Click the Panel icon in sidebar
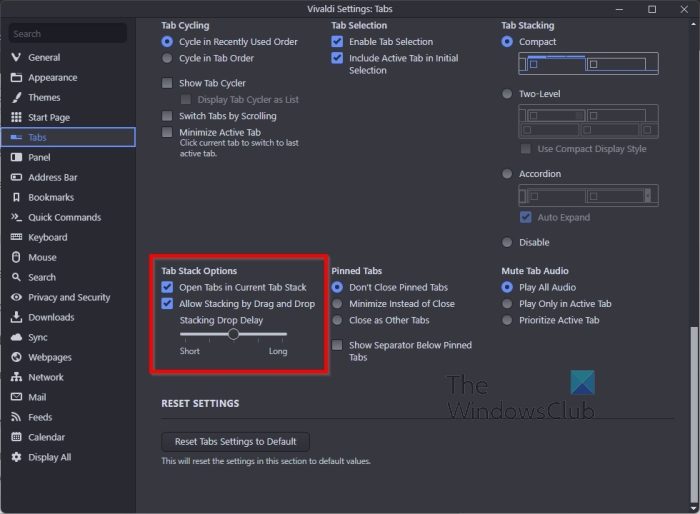The image size is (700, 514). 16,157
